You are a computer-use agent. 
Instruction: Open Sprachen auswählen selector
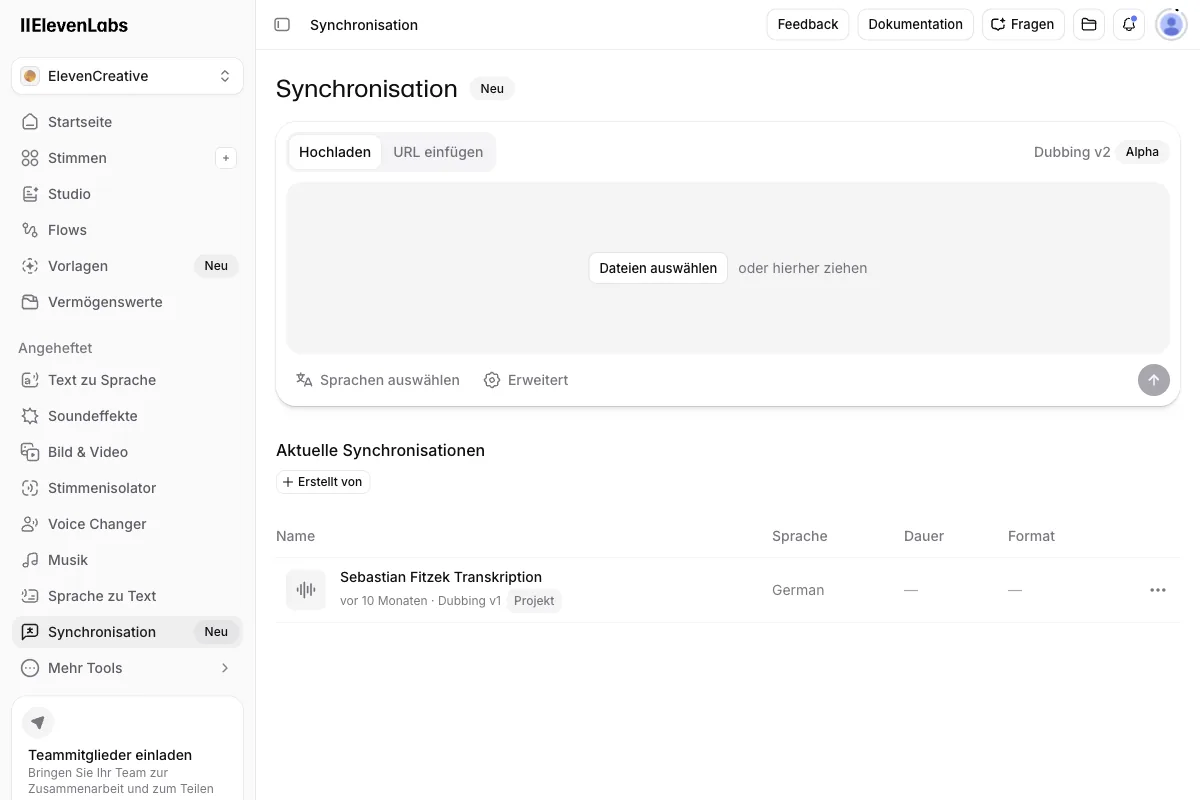coord(378,380)
